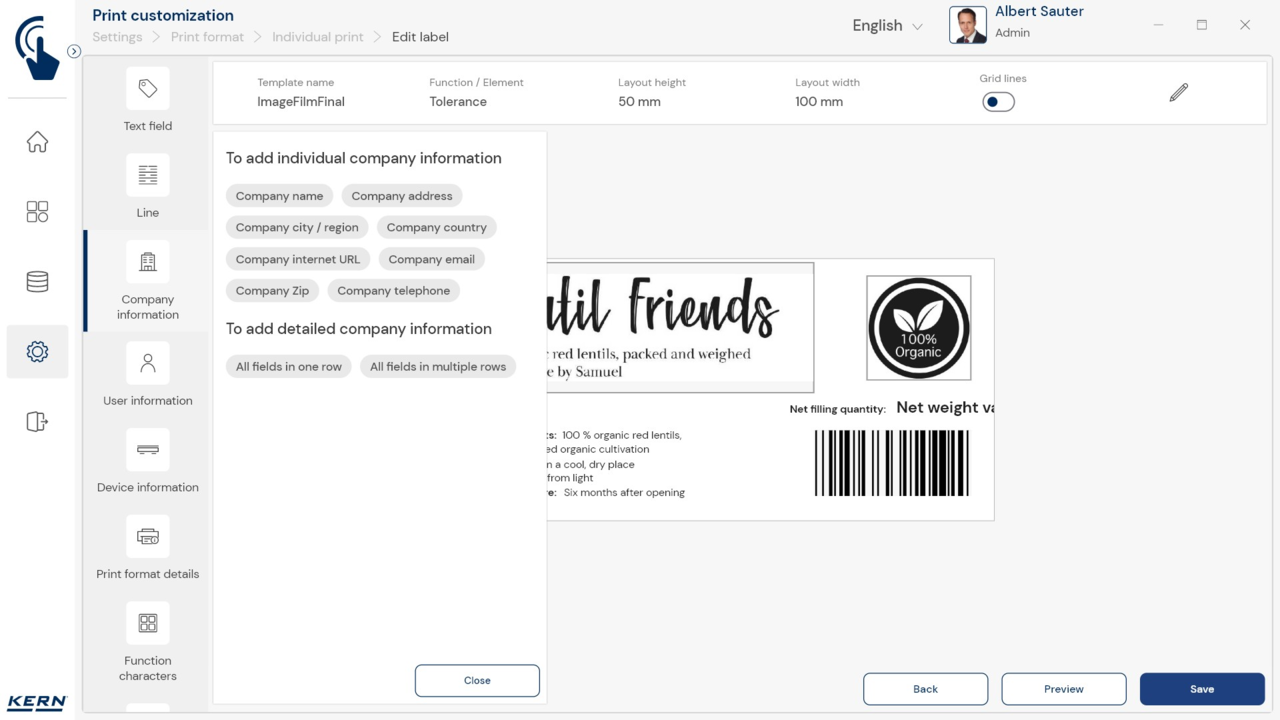Open the Device information panel
Image resolution: width=1280 pixels, height=720 pixels.
coord(148,462)
